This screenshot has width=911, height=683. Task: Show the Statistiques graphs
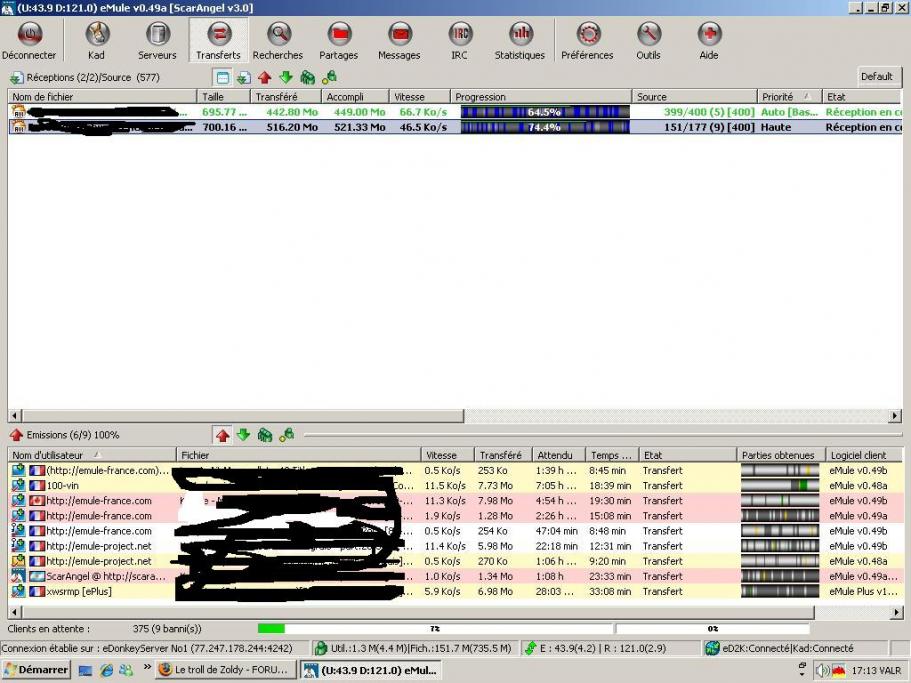[520, 41]
